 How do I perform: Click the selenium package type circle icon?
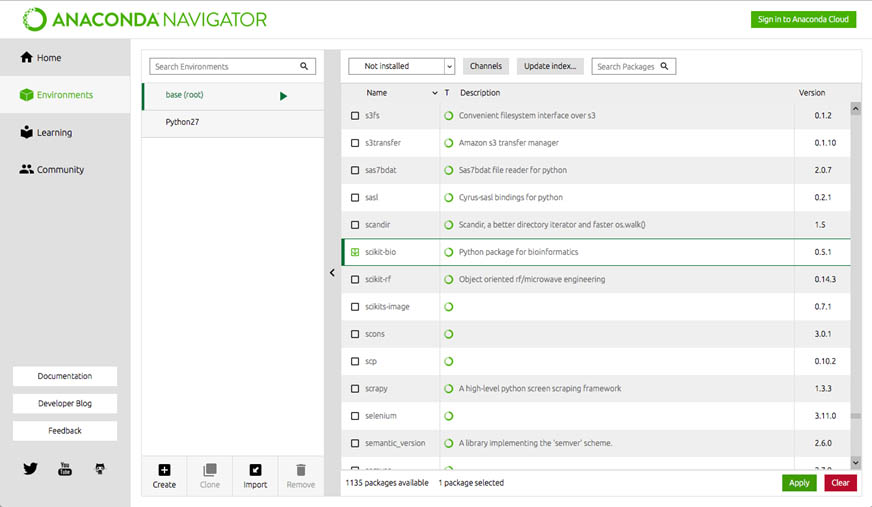pos(449,416)
